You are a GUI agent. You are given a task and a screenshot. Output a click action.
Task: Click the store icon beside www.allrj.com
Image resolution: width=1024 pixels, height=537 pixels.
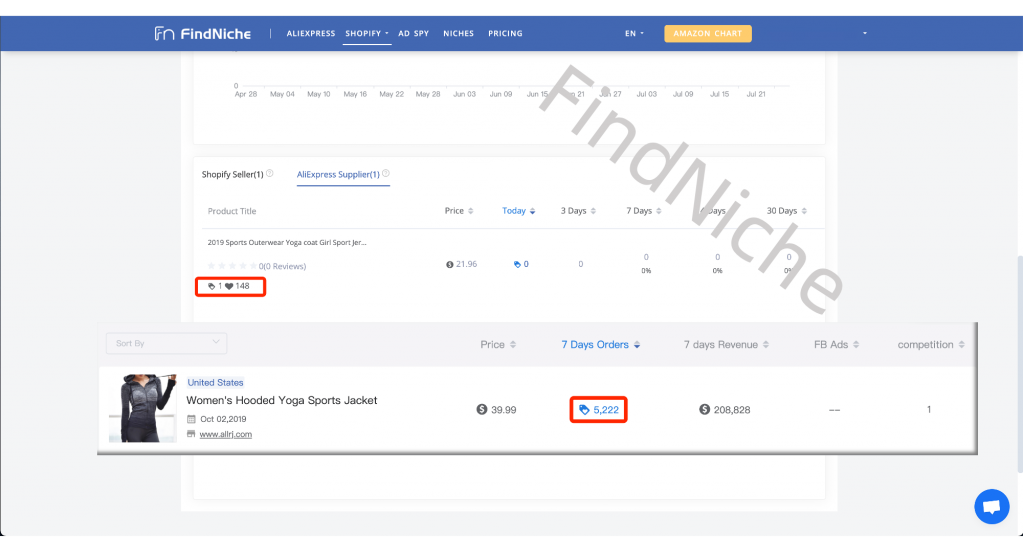[191, 434]
